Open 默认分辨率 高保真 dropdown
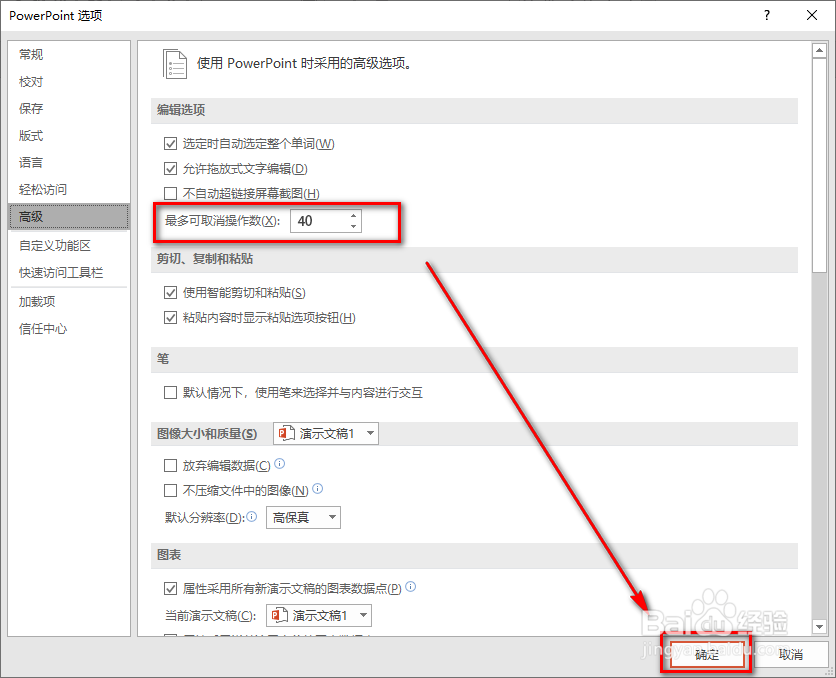This screenshot has height=678, width=836. 303,517
